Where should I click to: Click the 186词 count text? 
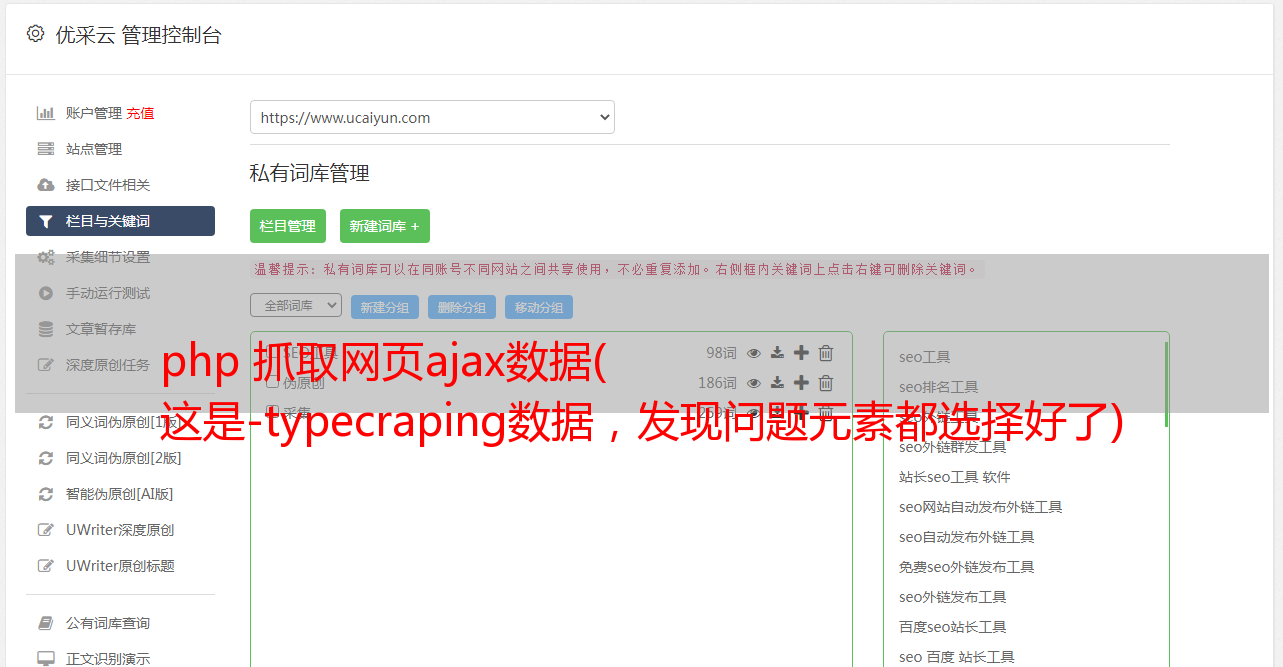(x=717, y=383)
